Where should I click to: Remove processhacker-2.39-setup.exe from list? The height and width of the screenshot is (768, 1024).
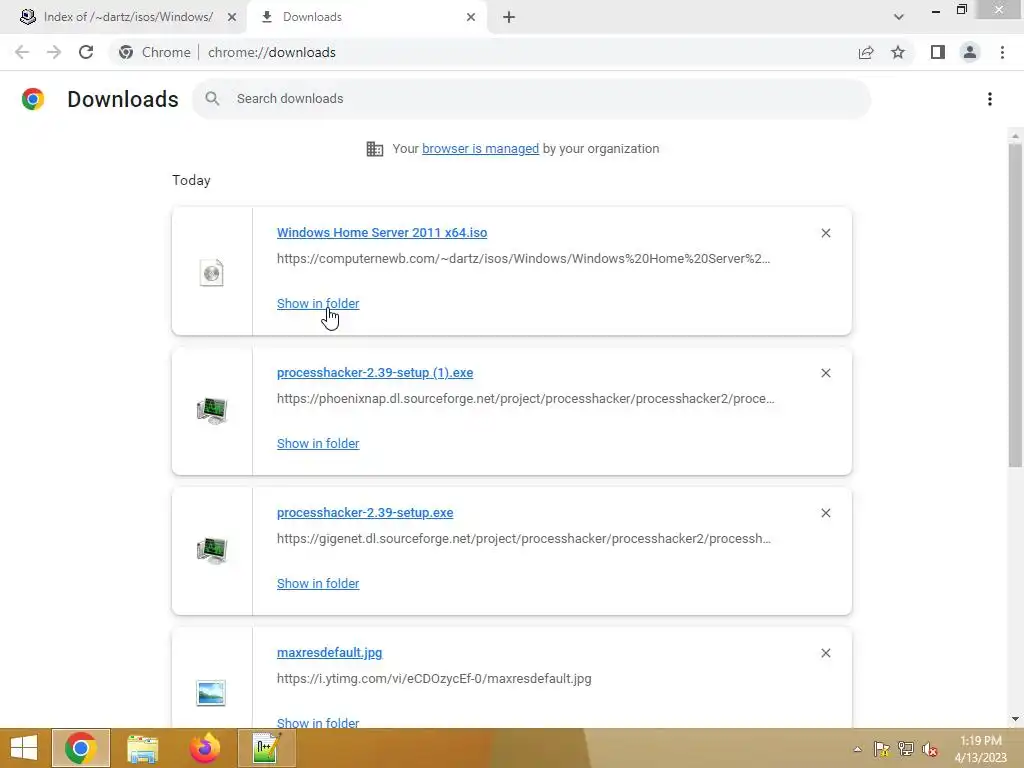click(825, 513)
